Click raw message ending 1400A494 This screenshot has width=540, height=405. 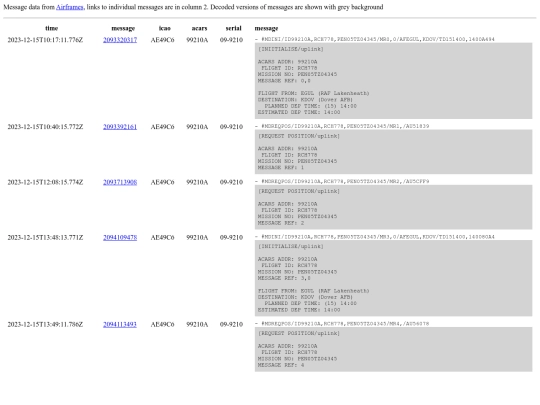pyautogui.click(x=375, y=39)
